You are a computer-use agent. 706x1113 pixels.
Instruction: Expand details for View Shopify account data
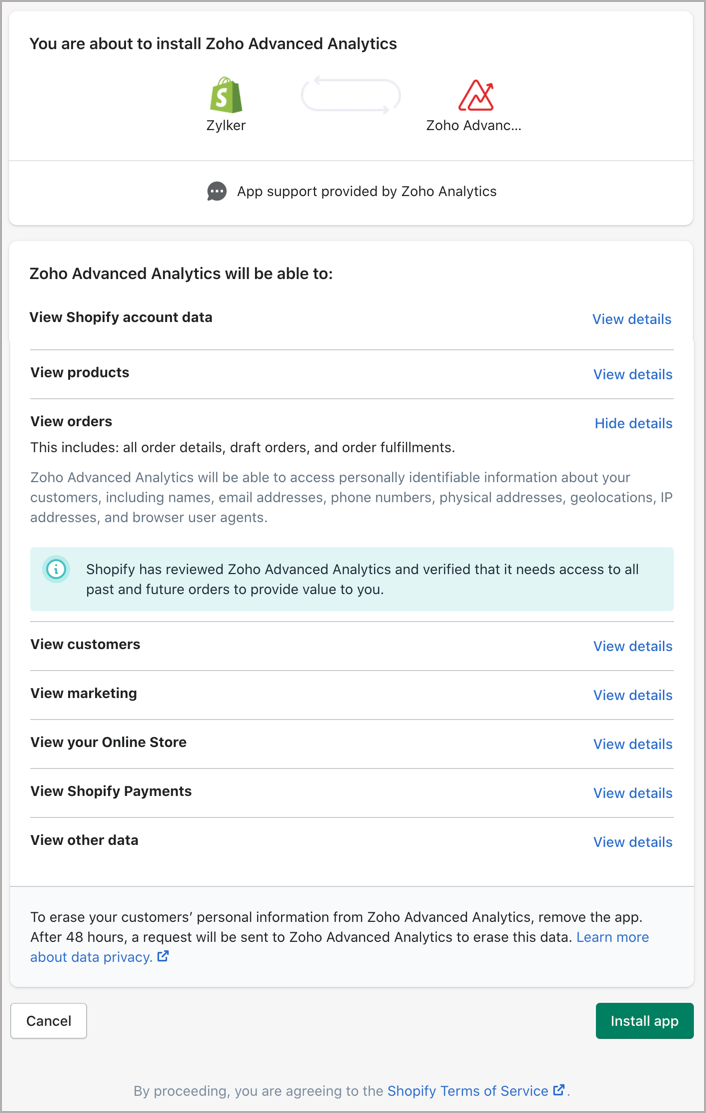631,319
